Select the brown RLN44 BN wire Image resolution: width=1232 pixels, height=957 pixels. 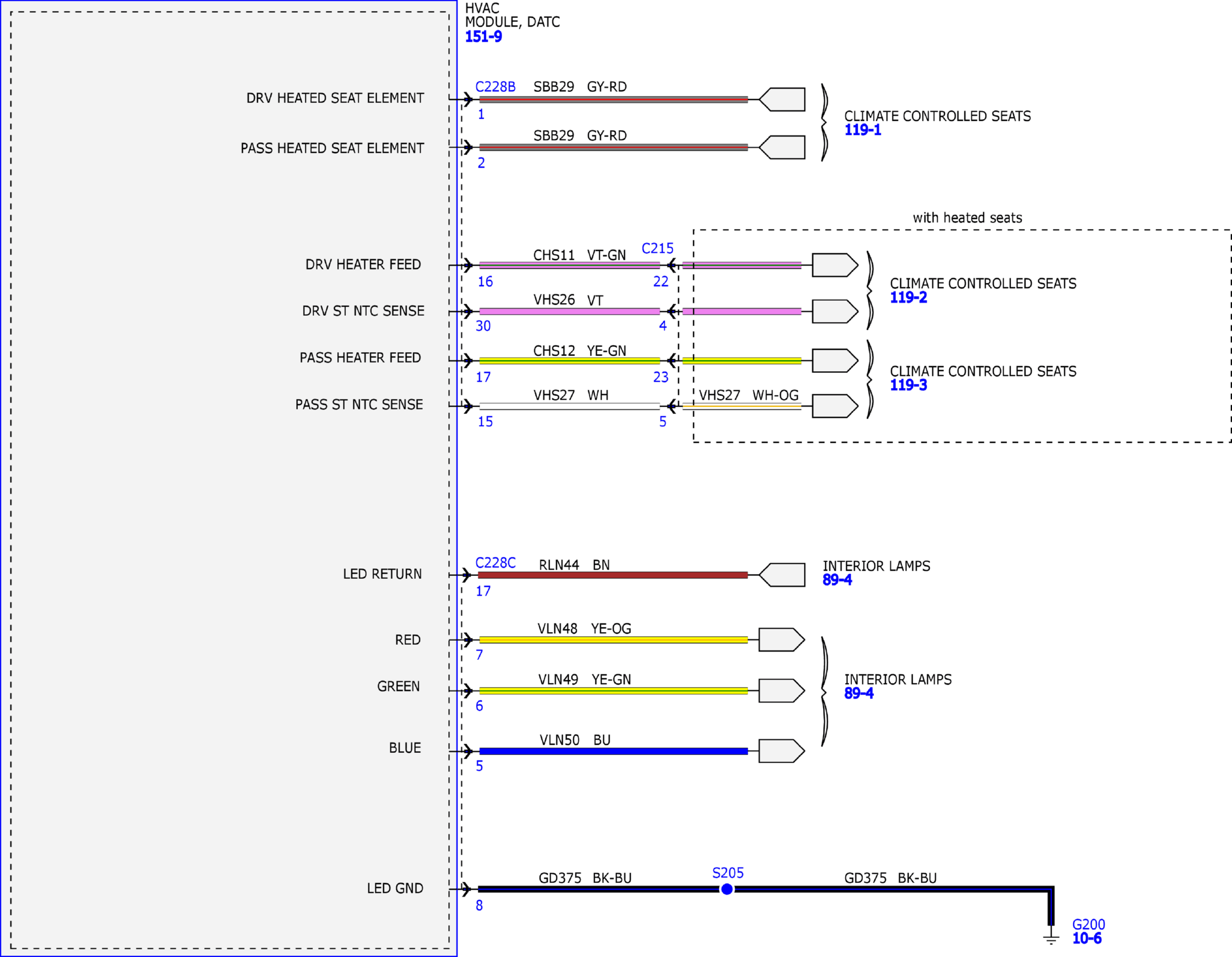(613, 575)
